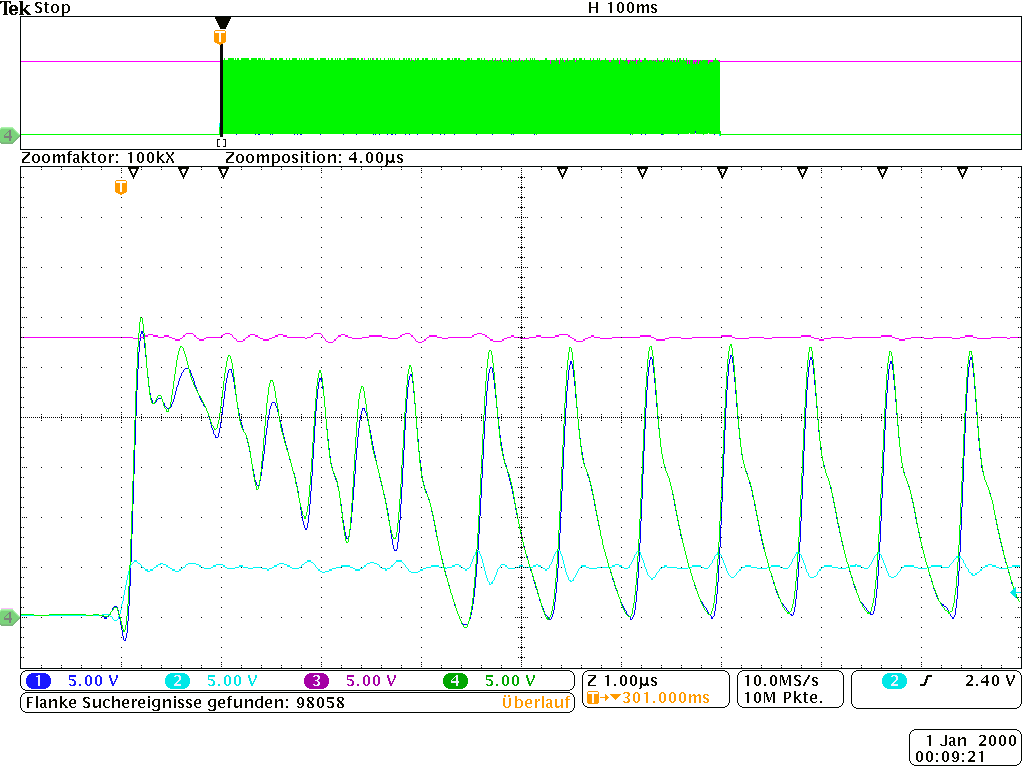The width and height of the screenshot is (1024, 768).
Task: Click the orange Überlauf warning
Action: 536,703
